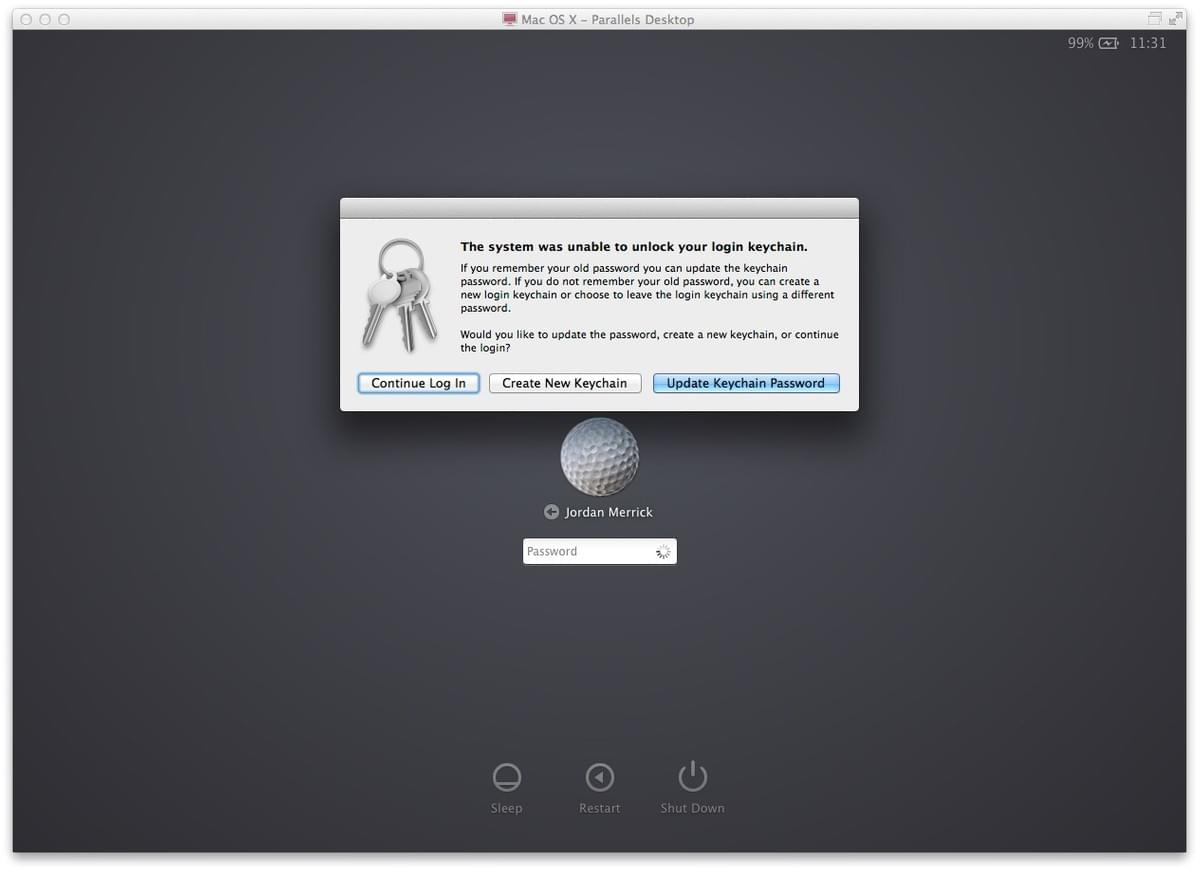The width and height of the screenshot is (1200, 872).
Task: Click the 11:31 clock
Action: [1148, 43]
